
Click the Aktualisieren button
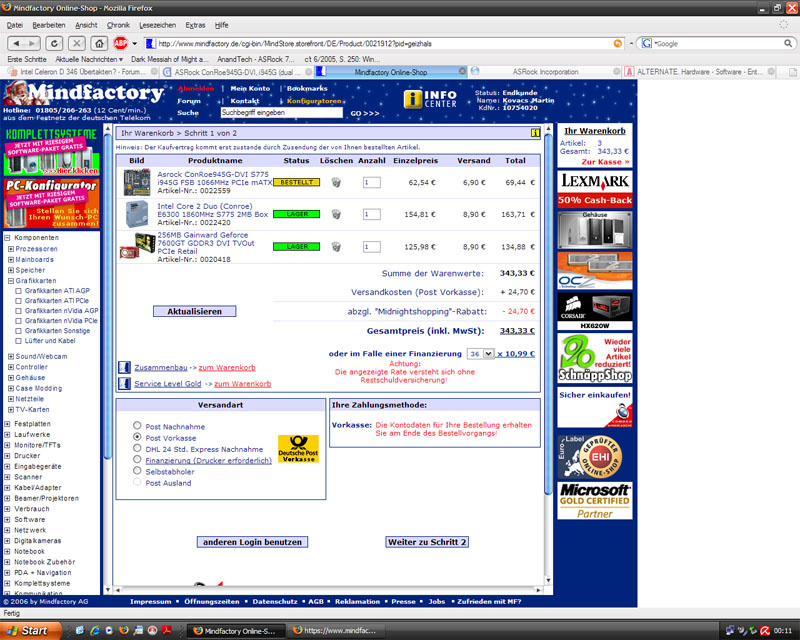coord(194,311)
